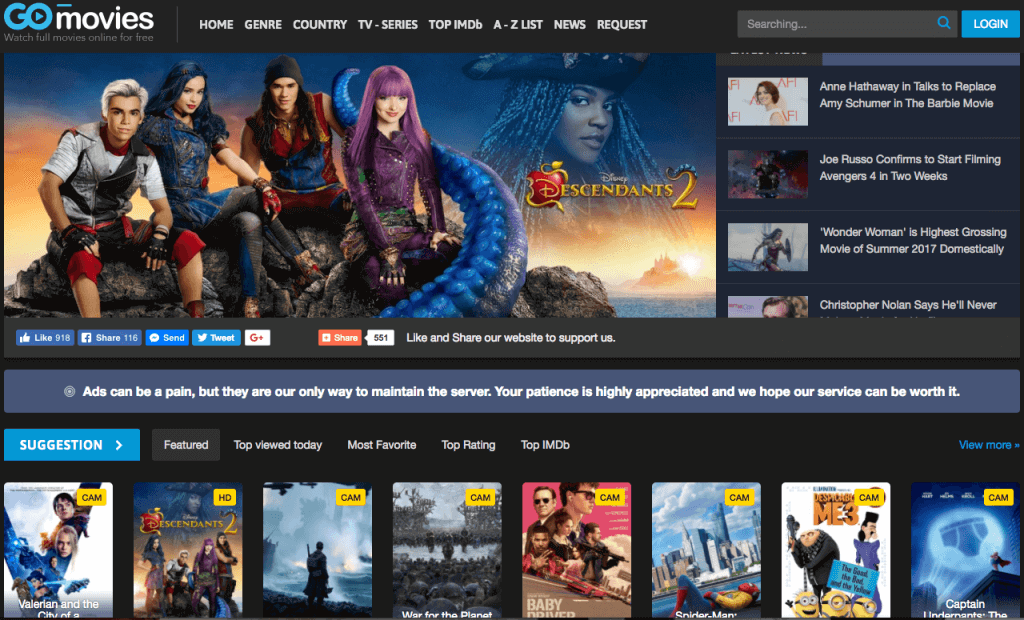1024x620 pixels.
Task: Open the A-Z List page
Action: coord(518,25)
